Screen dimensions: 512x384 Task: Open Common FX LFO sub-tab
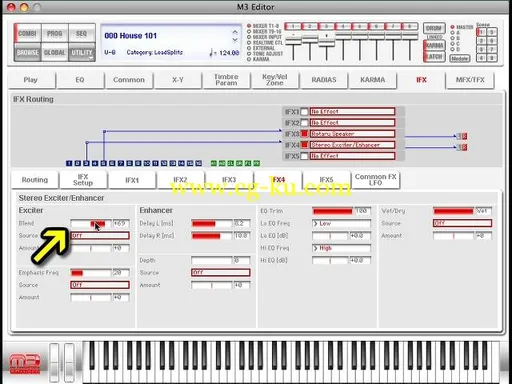[375, 180]
